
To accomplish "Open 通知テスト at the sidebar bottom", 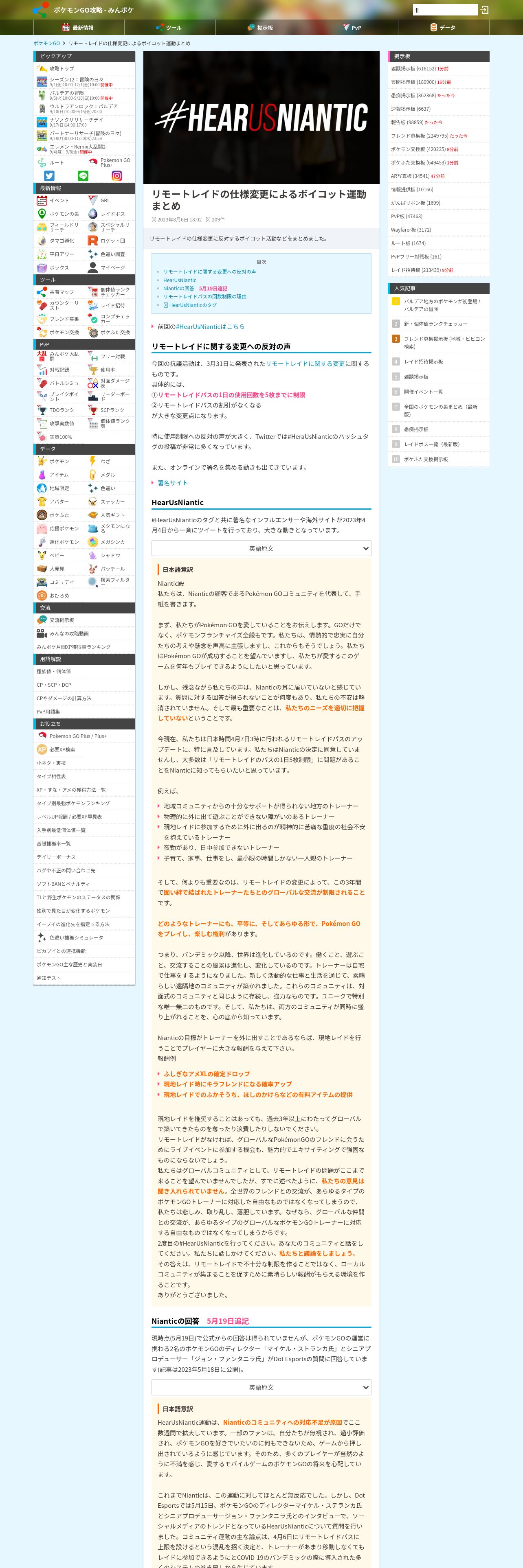I will click(x=84, y=978).
